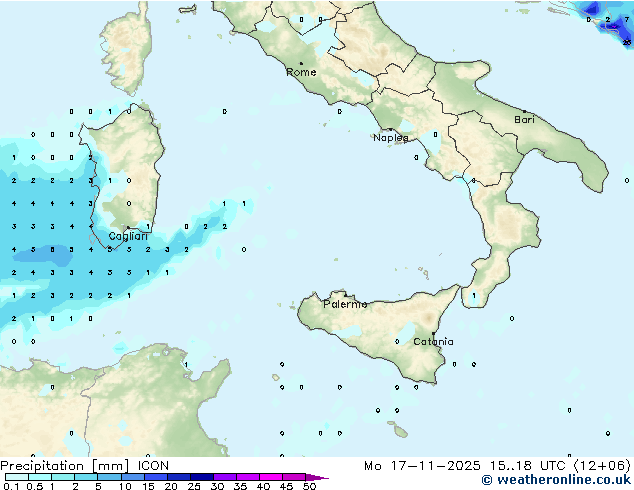Click the '20' legend scale value

171,486
